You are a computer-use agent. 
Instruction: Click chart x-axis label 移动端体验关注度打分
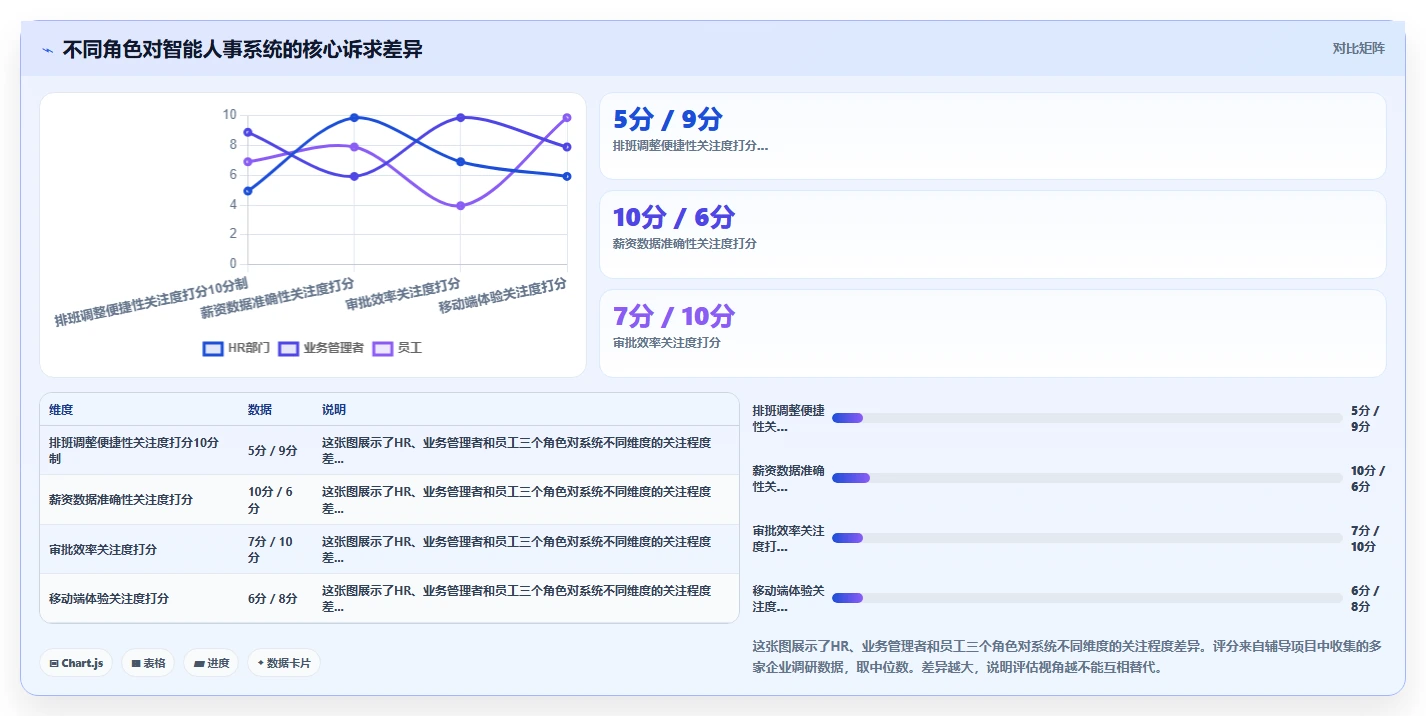click(503, 296)
